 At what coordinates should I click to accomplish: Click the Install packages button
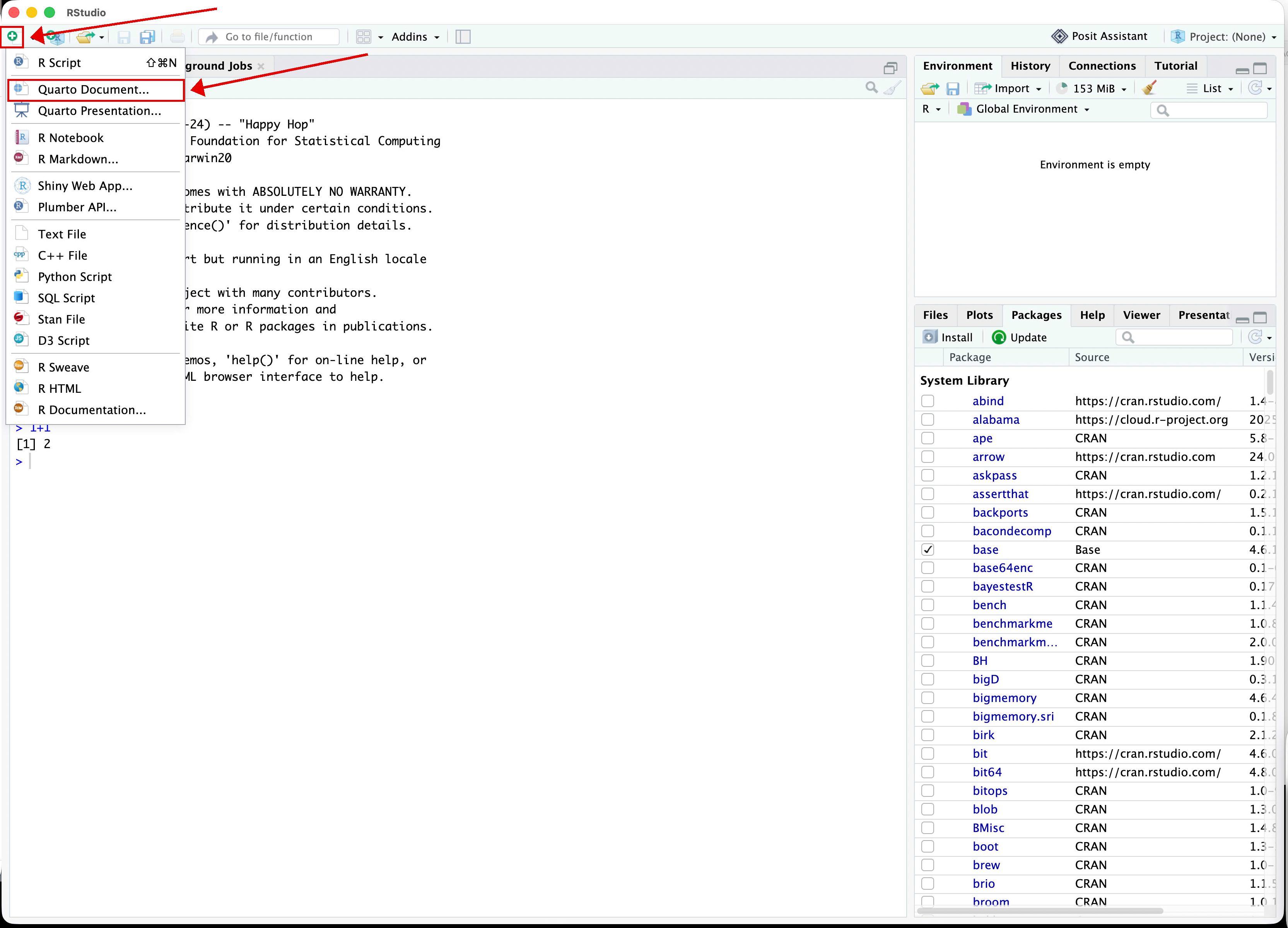948,337
